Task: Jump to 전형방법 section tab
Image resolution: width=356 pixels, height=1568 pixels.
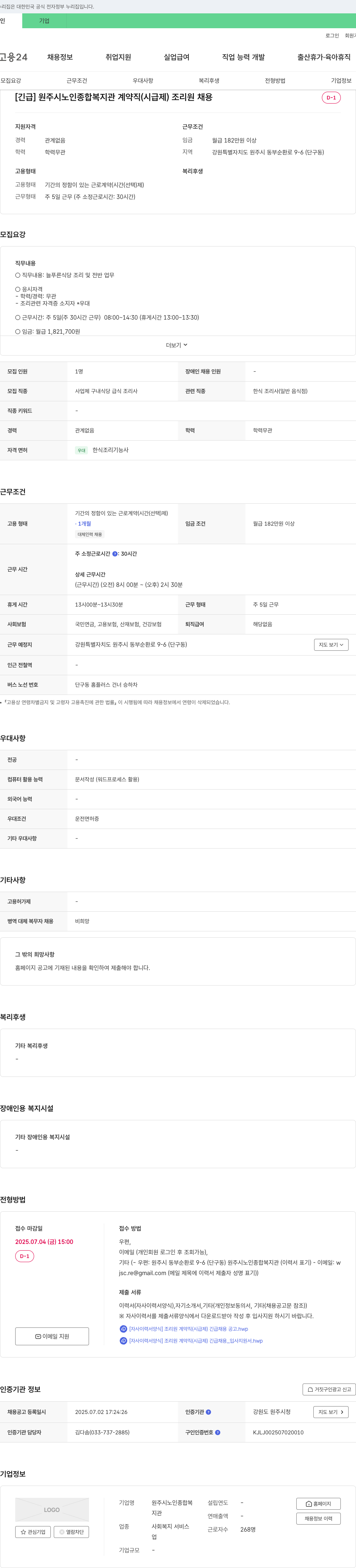Action: point(275,80)
